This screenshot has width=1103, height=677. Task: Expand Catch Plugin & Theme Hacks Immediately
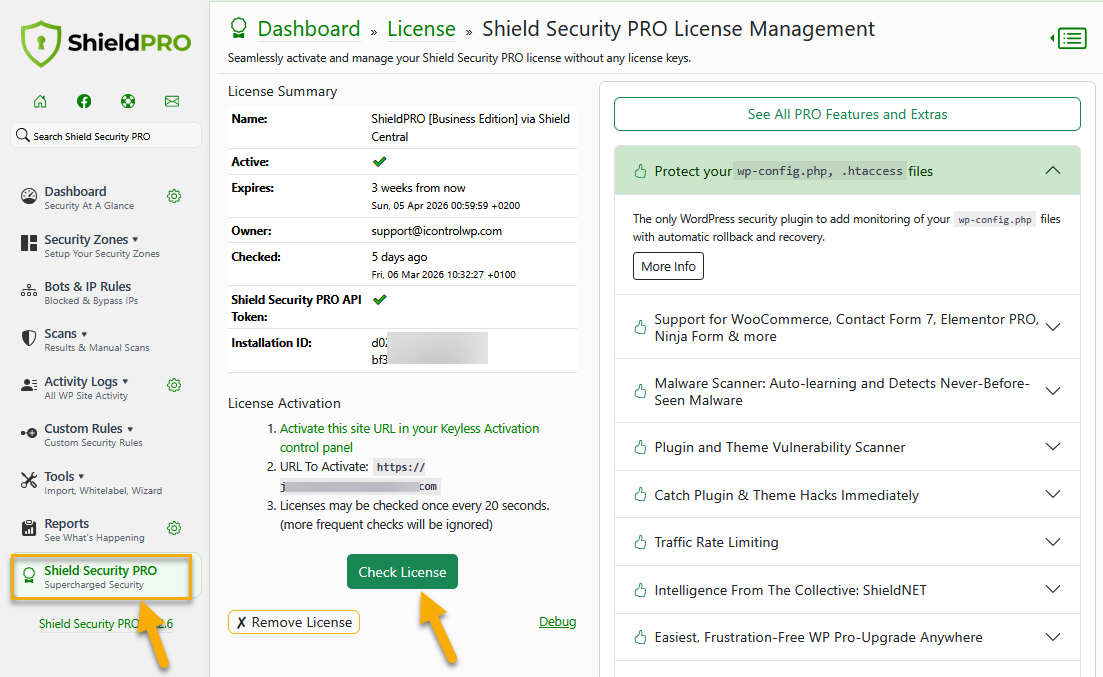click(x=847, y=495)
